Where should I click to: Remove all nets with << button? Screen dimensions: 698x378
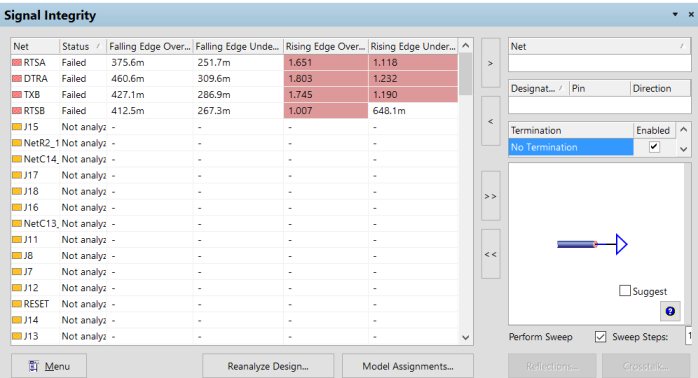(491, 254)
